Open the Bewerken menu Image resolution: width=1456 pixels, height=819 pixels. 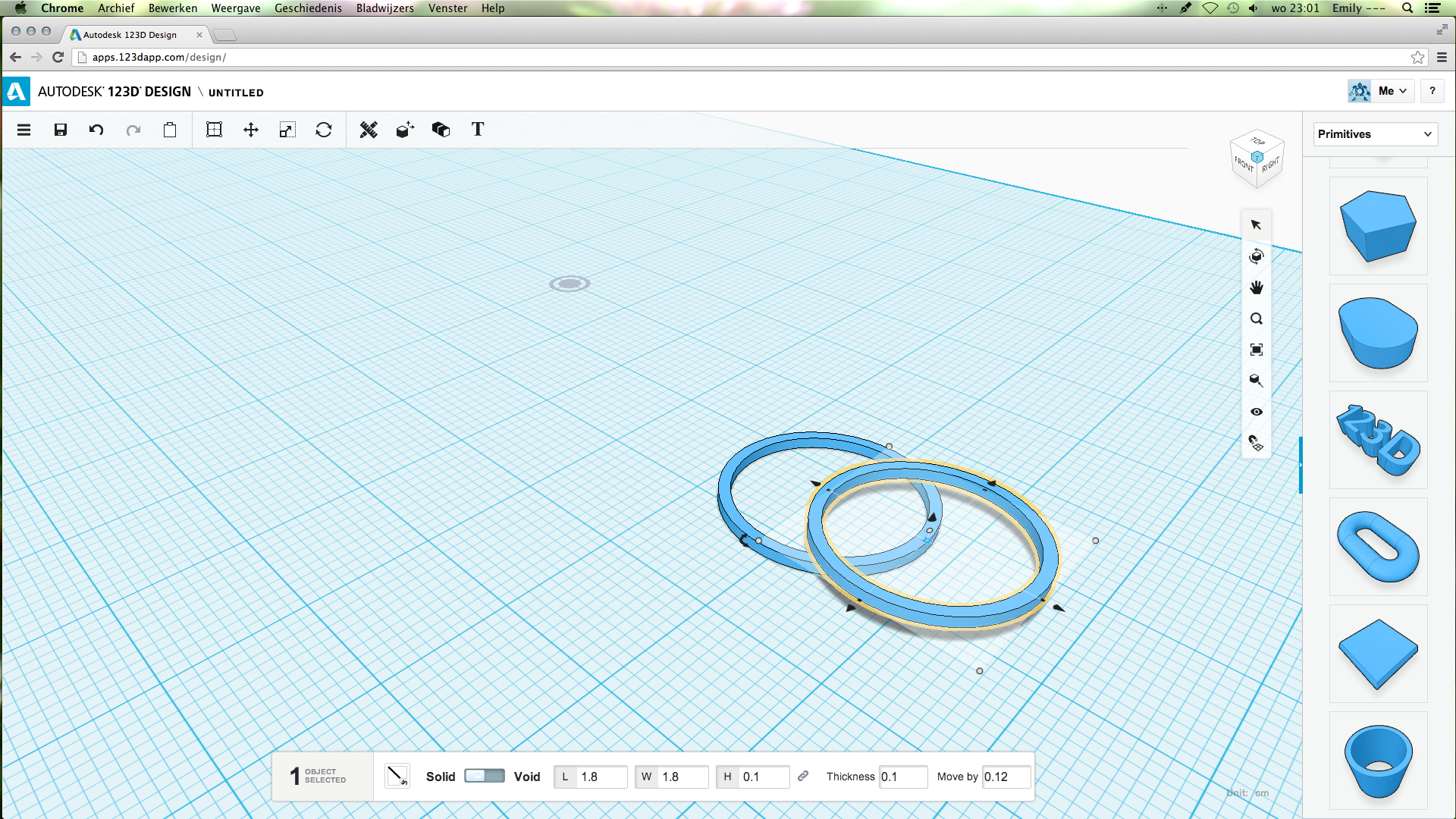coord(173,8)
